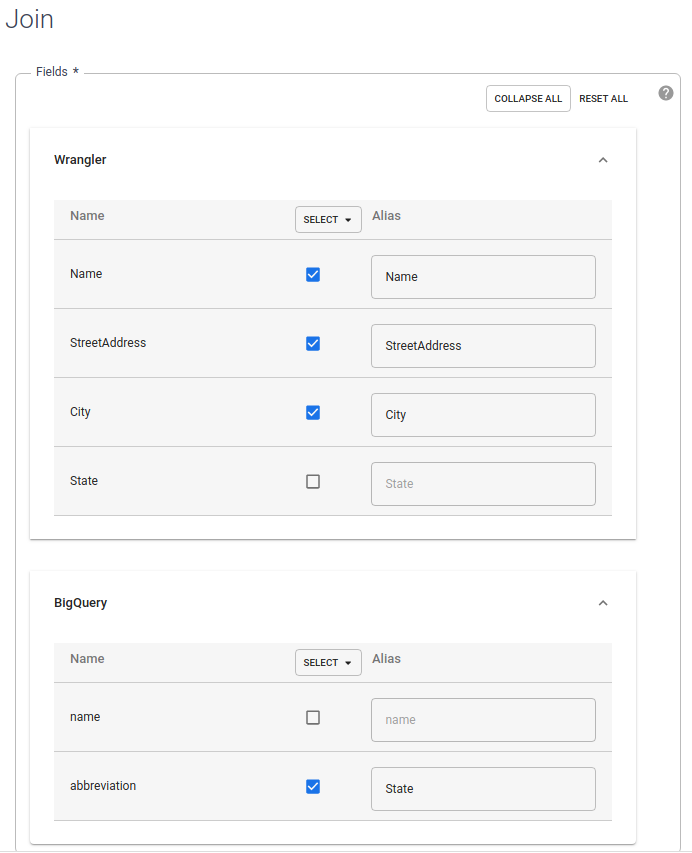Click the Name alias input field

(483, 277)
